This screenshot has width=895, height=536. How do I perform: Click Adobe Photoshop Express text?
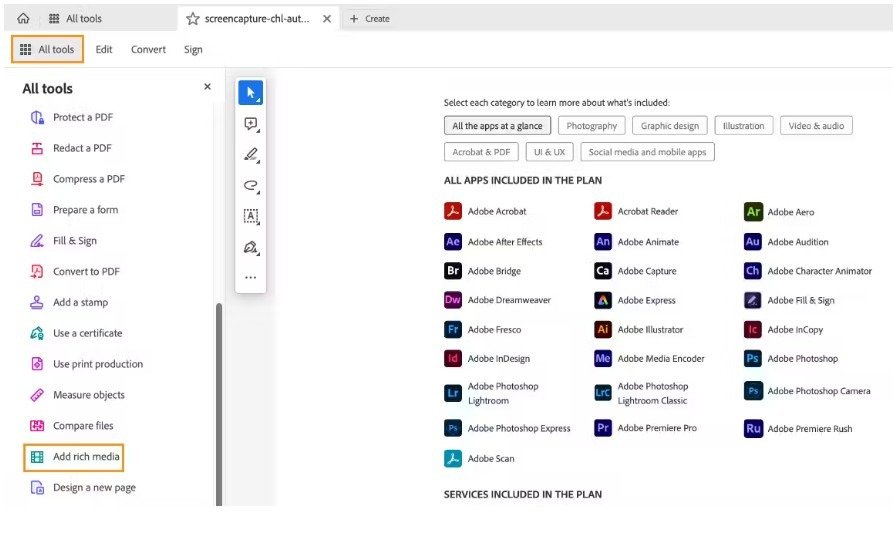(519, 428)
